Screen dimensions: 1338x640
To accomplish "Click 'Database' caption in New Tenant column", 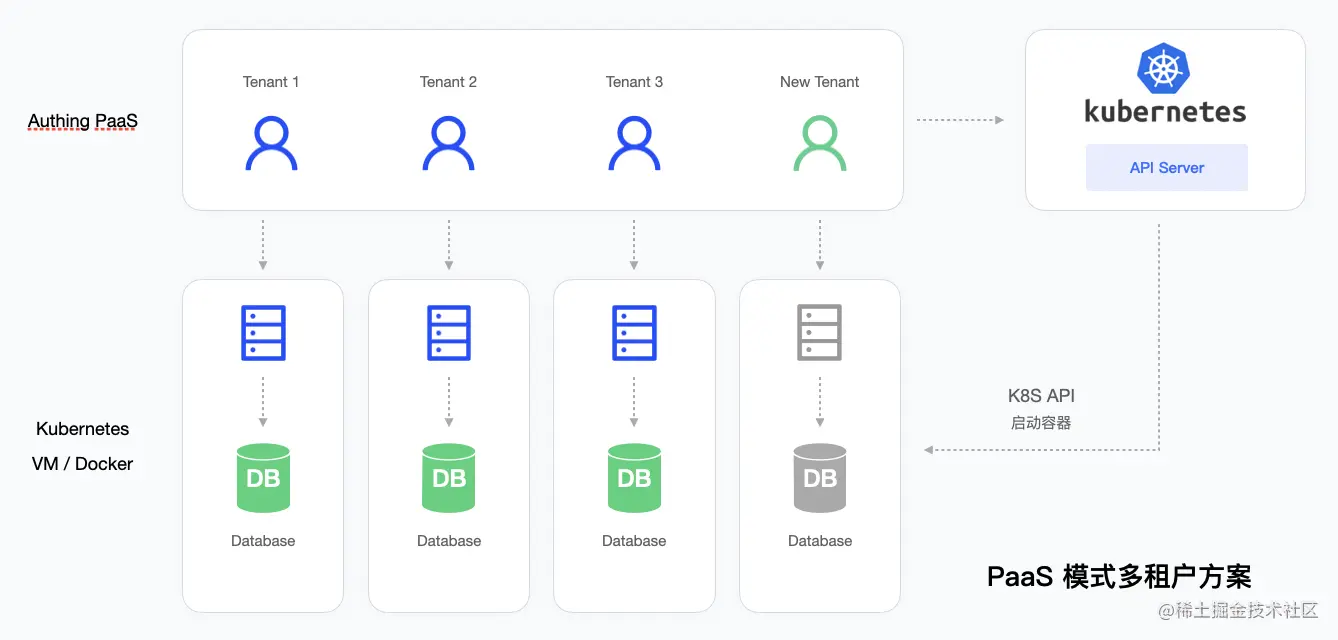I will click(x=820, y=541).
